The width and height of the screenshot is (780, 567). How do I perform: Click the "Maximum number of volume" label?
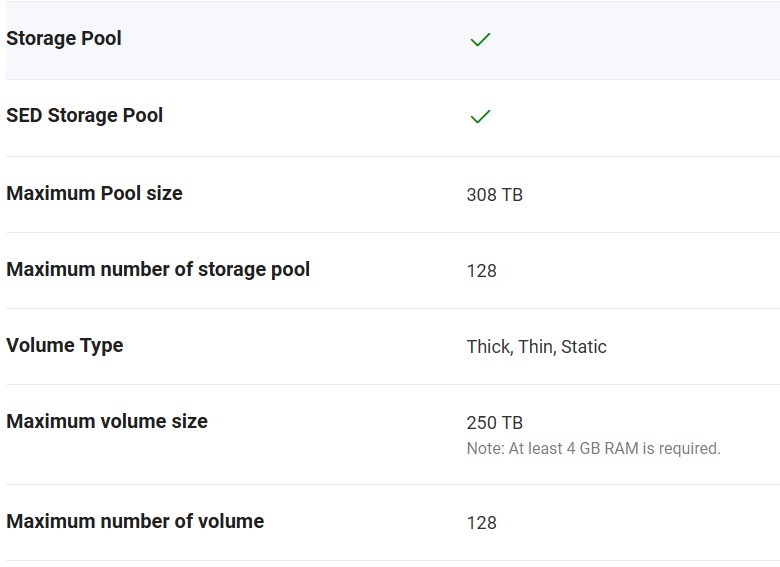[x=135, y=522]
